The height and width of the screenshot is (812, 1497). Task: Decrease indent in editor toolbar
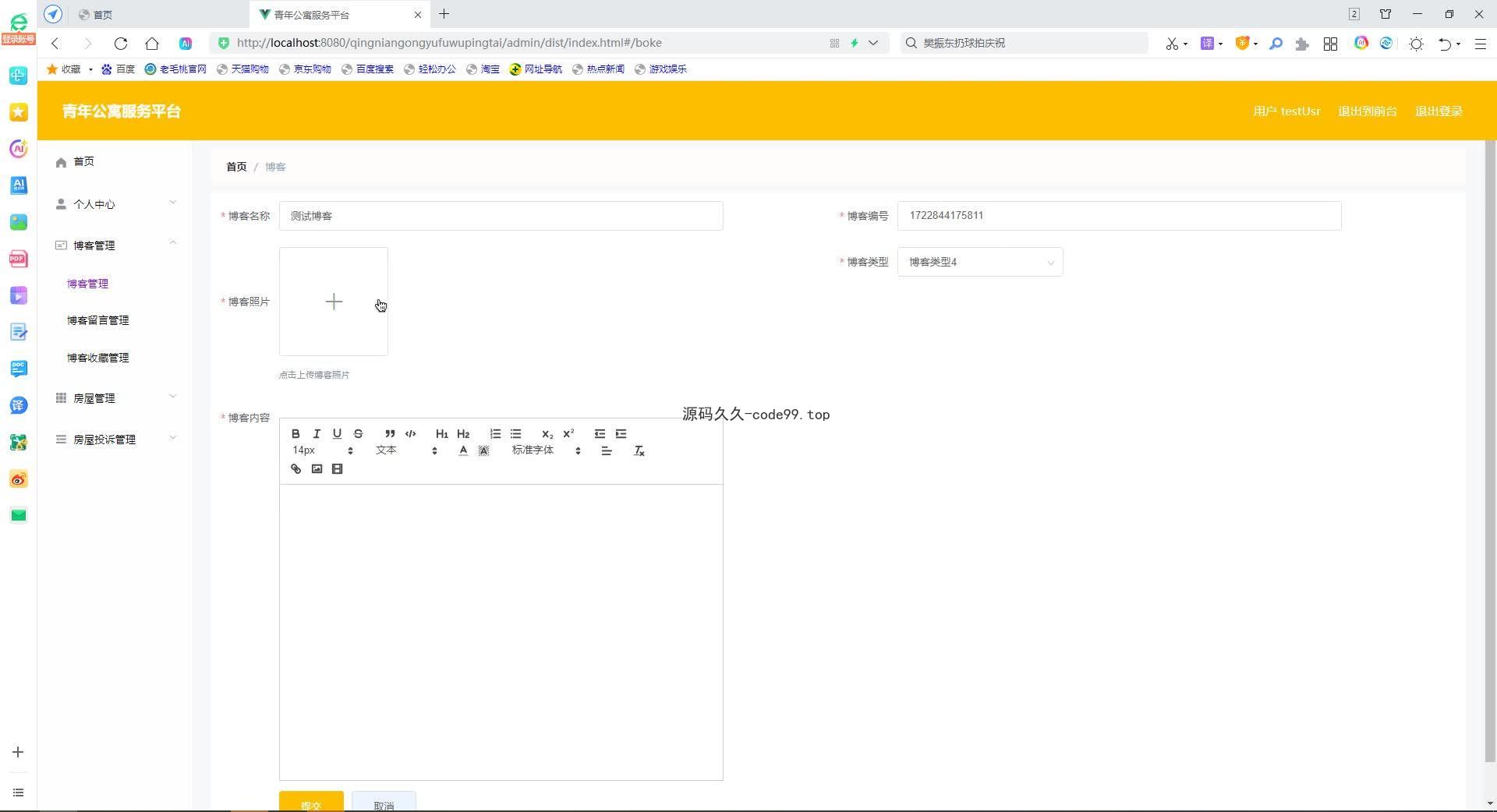click(x=600, y=434)
